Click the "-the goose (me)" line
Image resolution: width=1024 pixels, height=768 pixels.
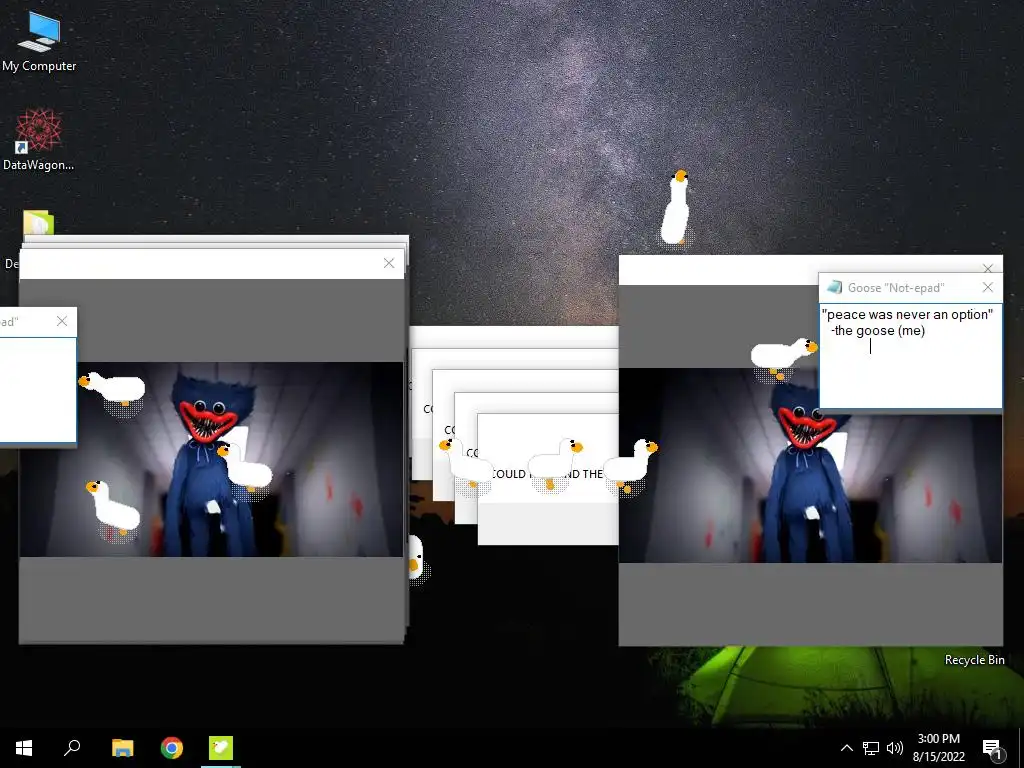tap(878, 330)
